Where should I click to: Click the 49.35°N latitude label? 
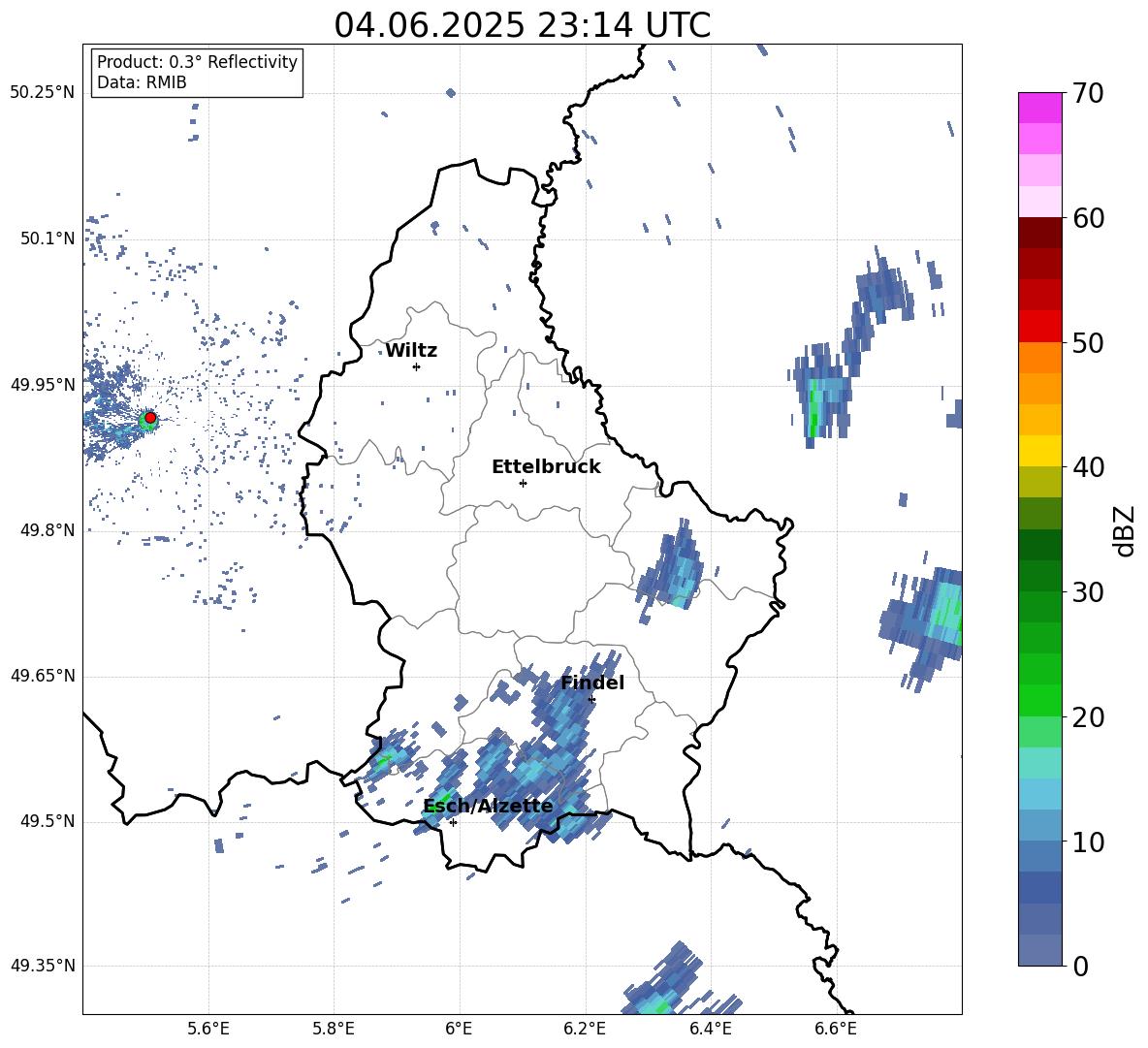(x=43, y=966)
